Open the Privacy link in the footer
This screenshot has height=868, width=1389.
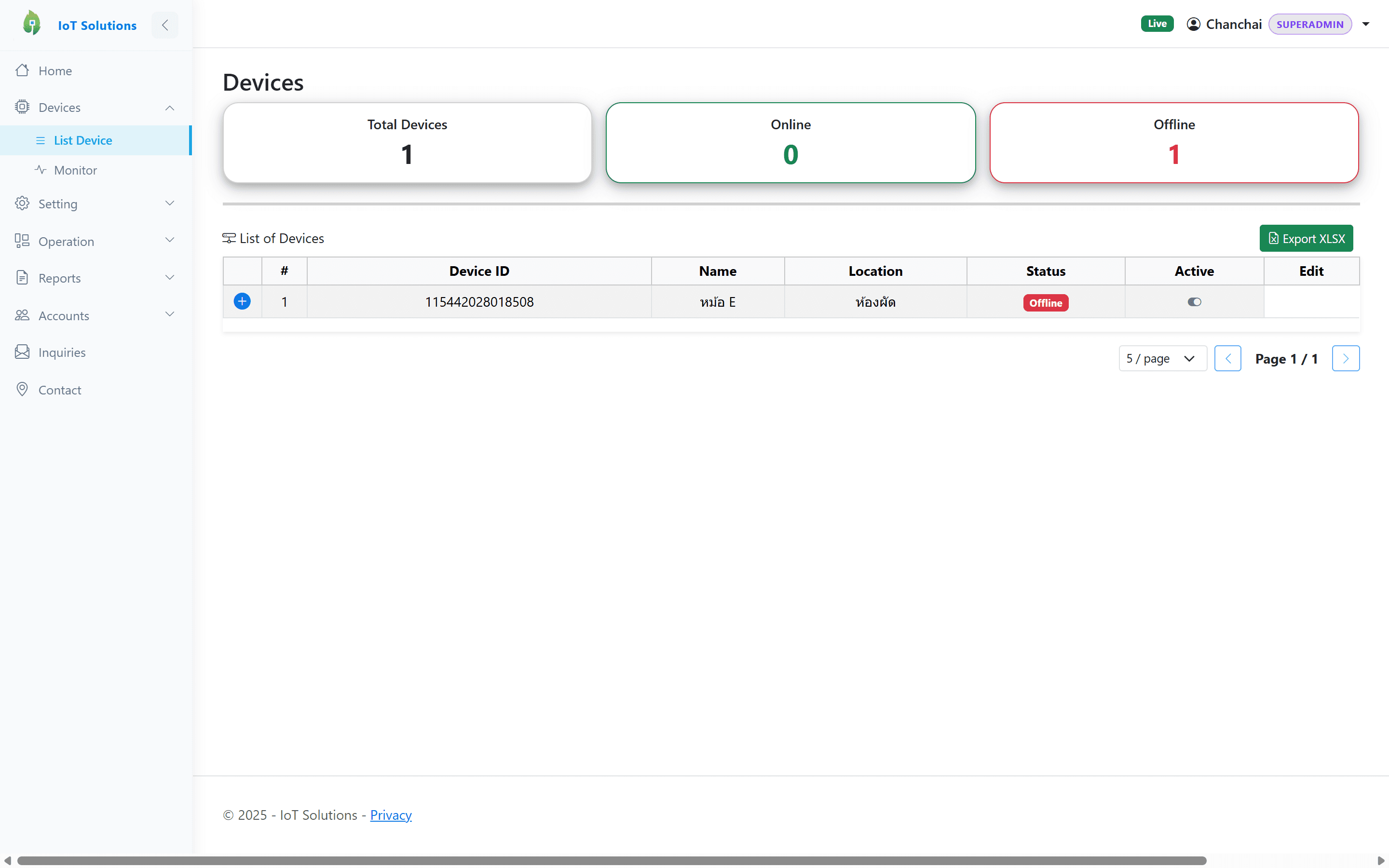(391, 814)
